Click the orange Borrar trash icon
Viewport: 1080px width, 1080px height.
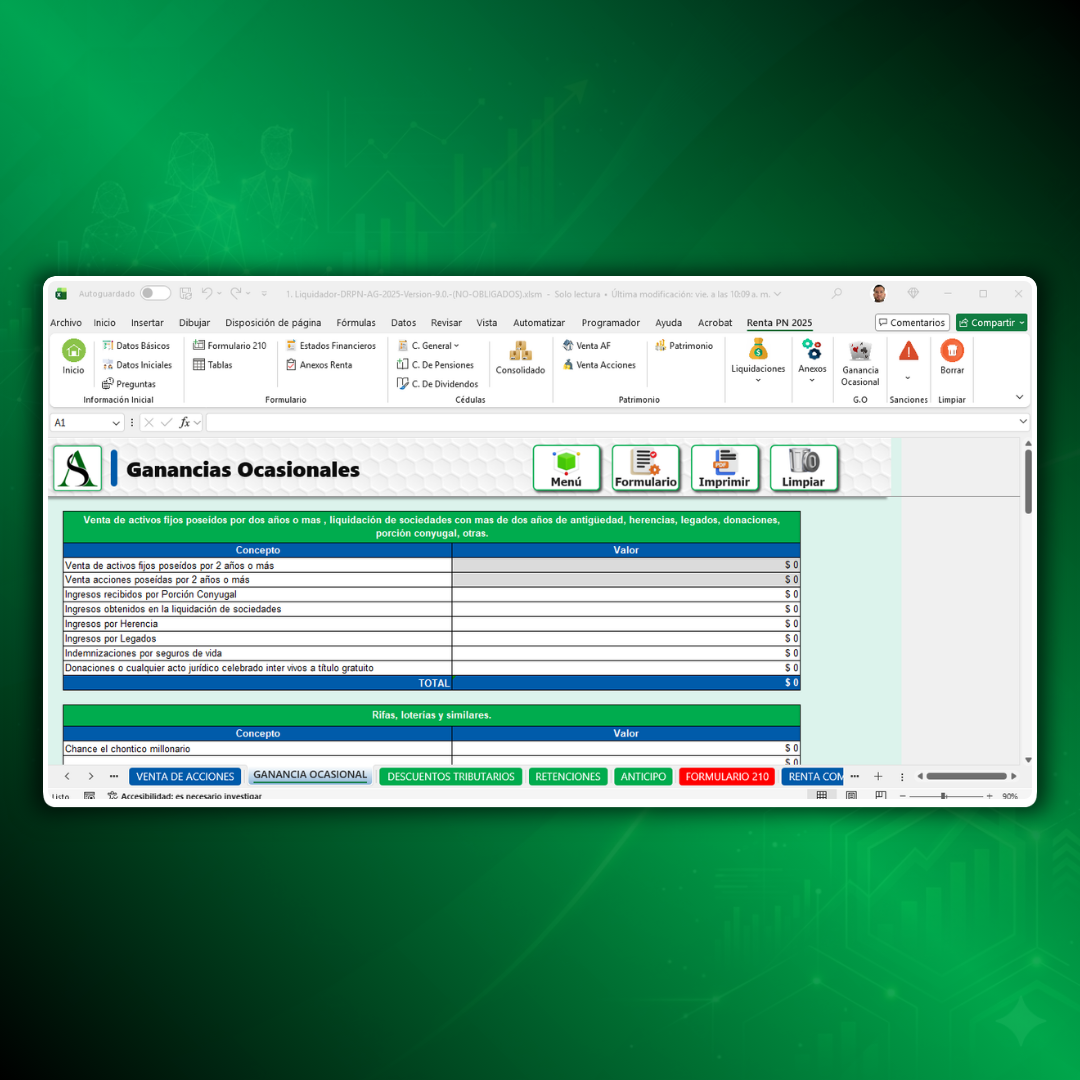point(952,351)
